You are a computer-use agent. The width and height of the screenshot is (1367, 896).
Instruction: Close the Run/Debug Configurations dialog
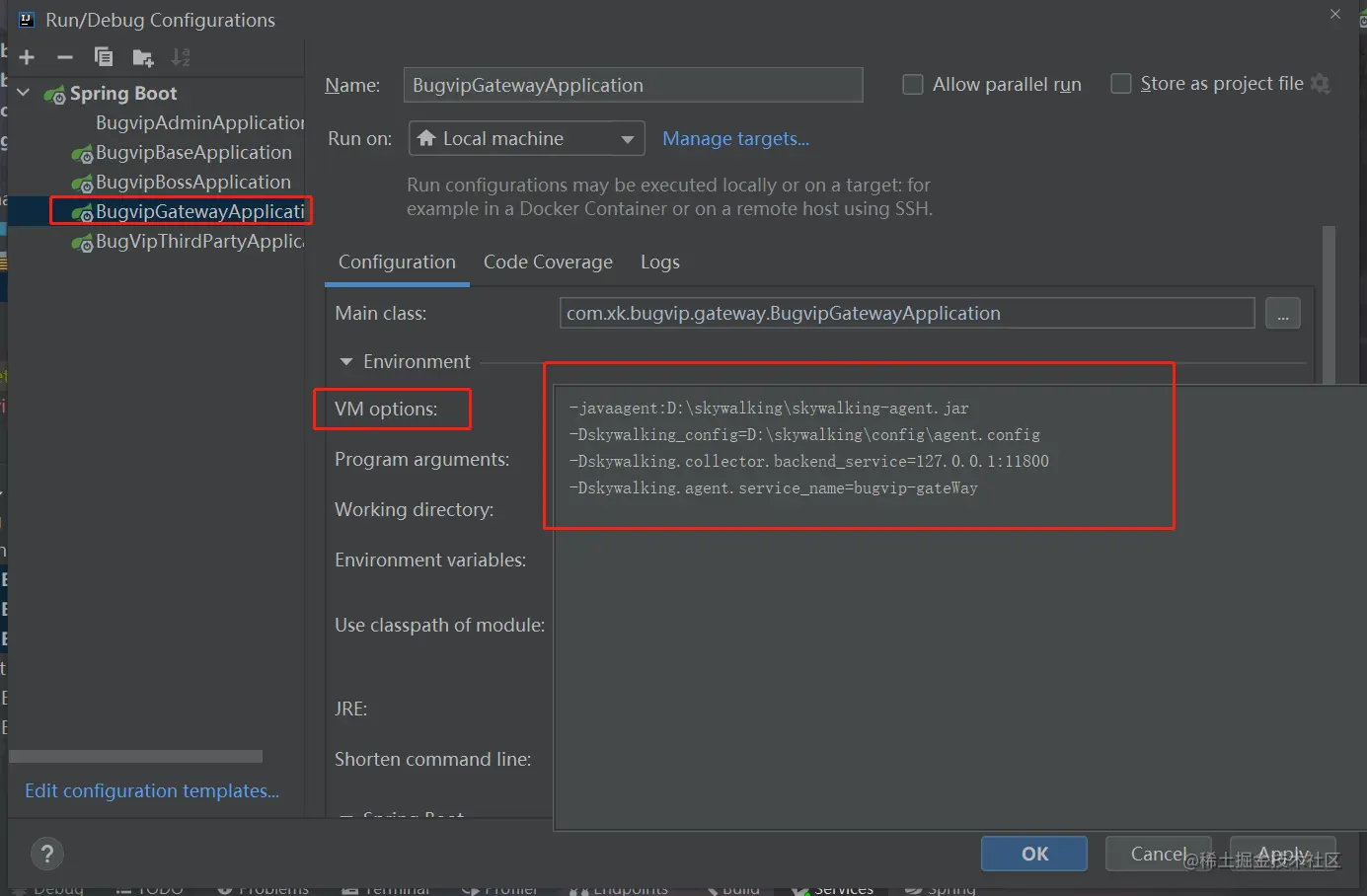point(1335,14)
